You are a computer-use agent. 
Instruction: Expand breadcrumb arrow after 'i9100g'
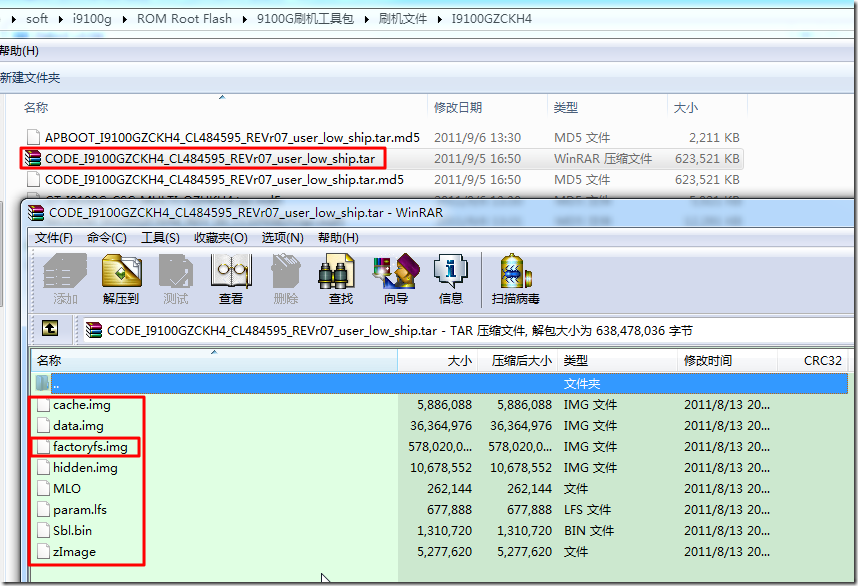[125, 19]
